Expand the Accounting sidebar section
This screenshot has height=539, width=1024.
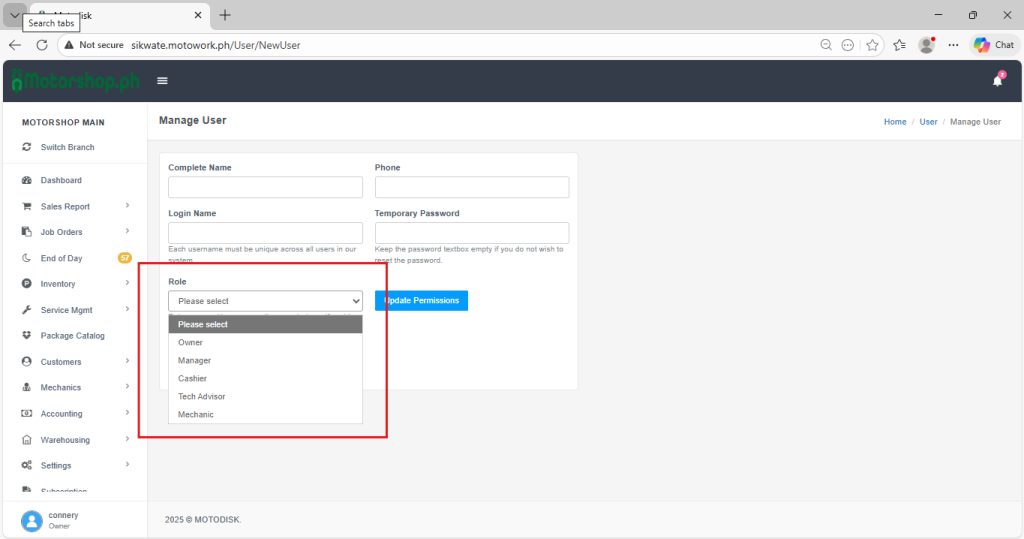point(127,413)
